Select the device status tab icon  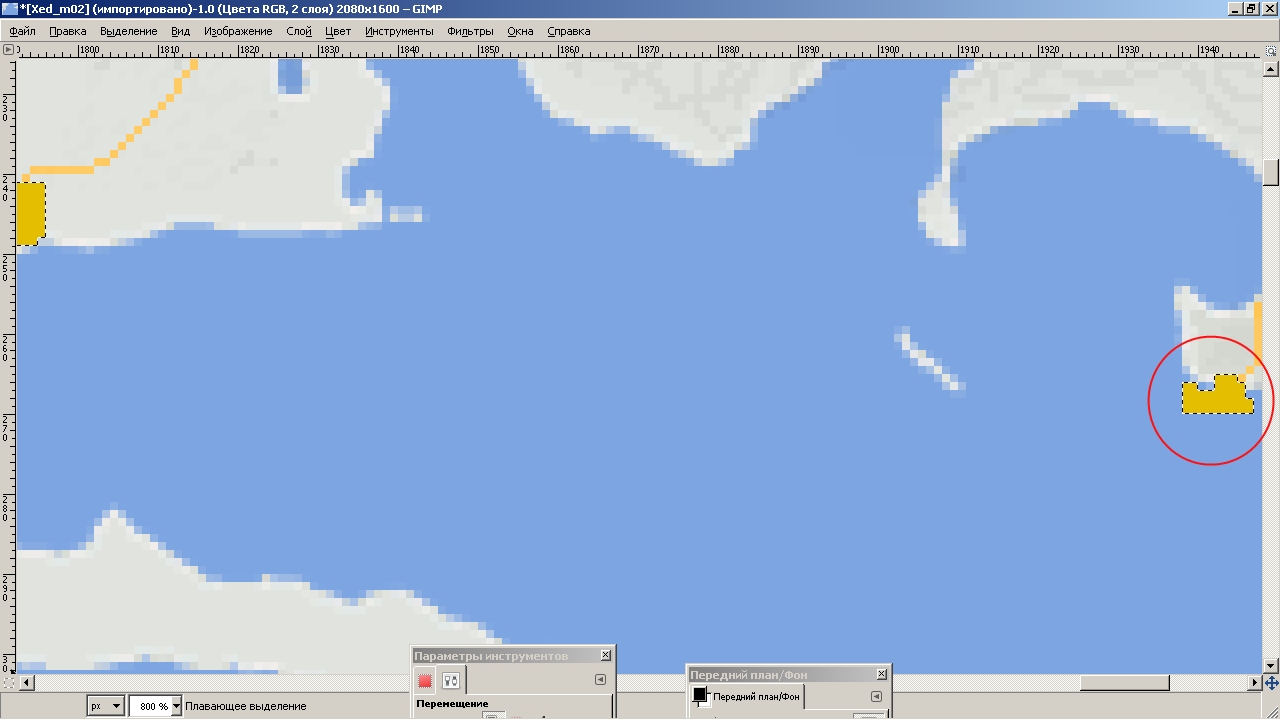click(451, 681)
